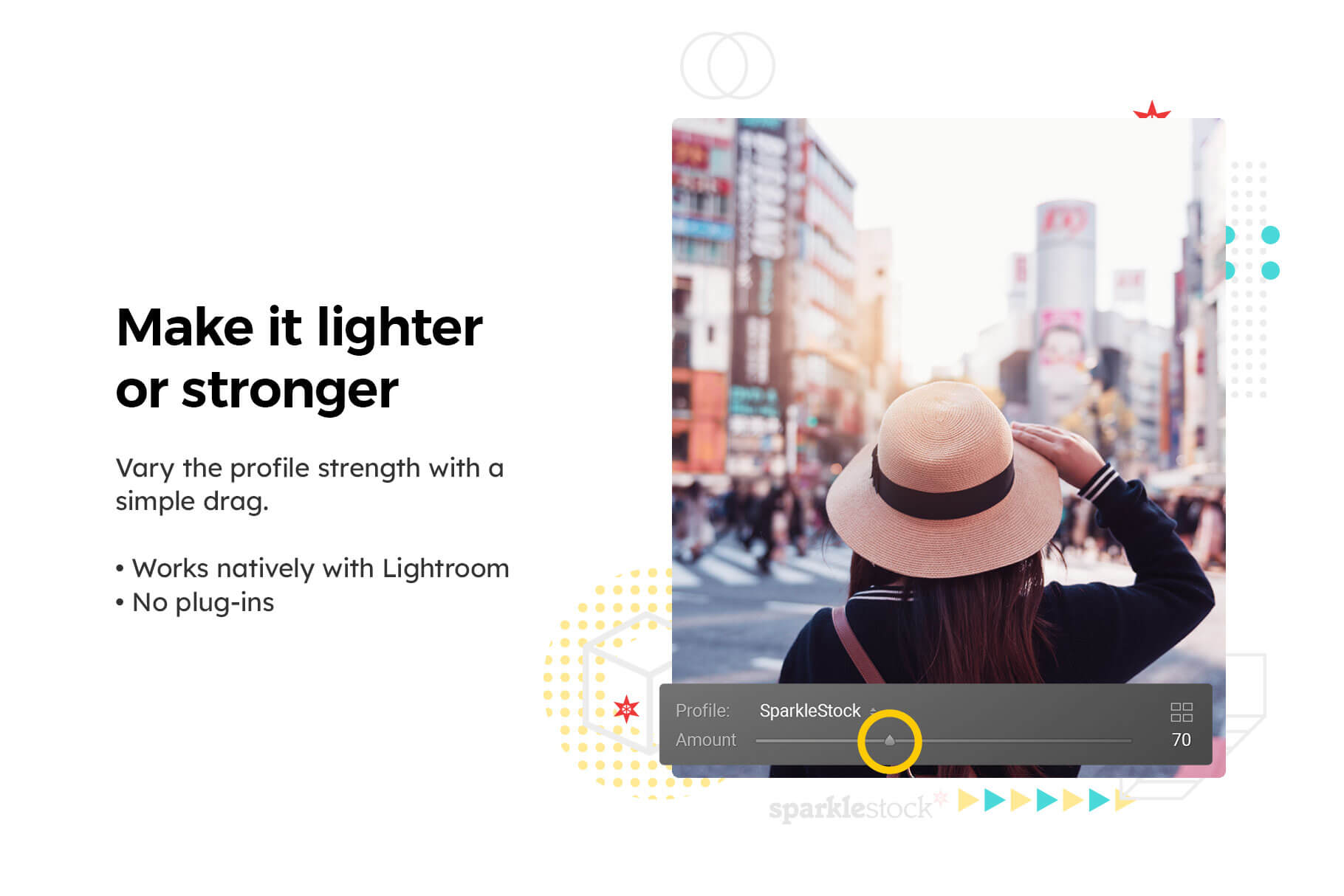
Task: Click the last teal triangle in the row
Action: coord(1100,799)
